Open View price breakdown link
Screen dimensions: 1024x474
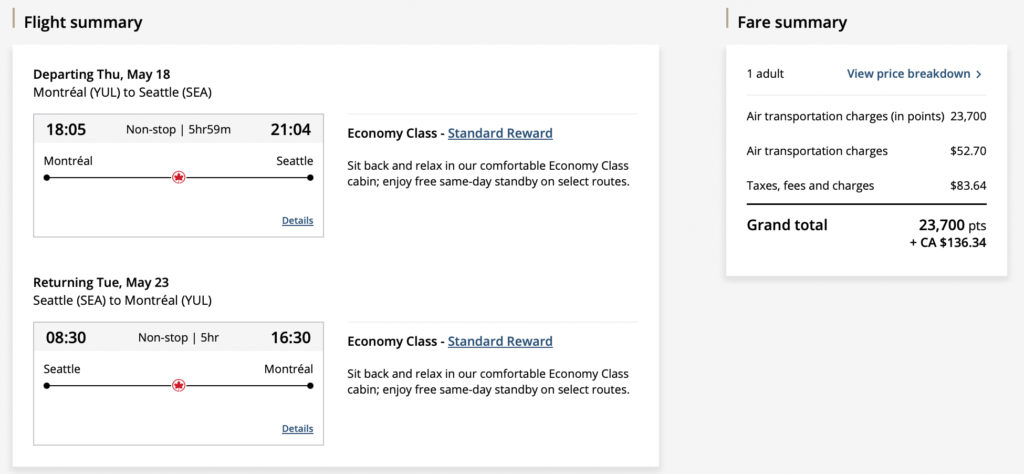(908, 74)
